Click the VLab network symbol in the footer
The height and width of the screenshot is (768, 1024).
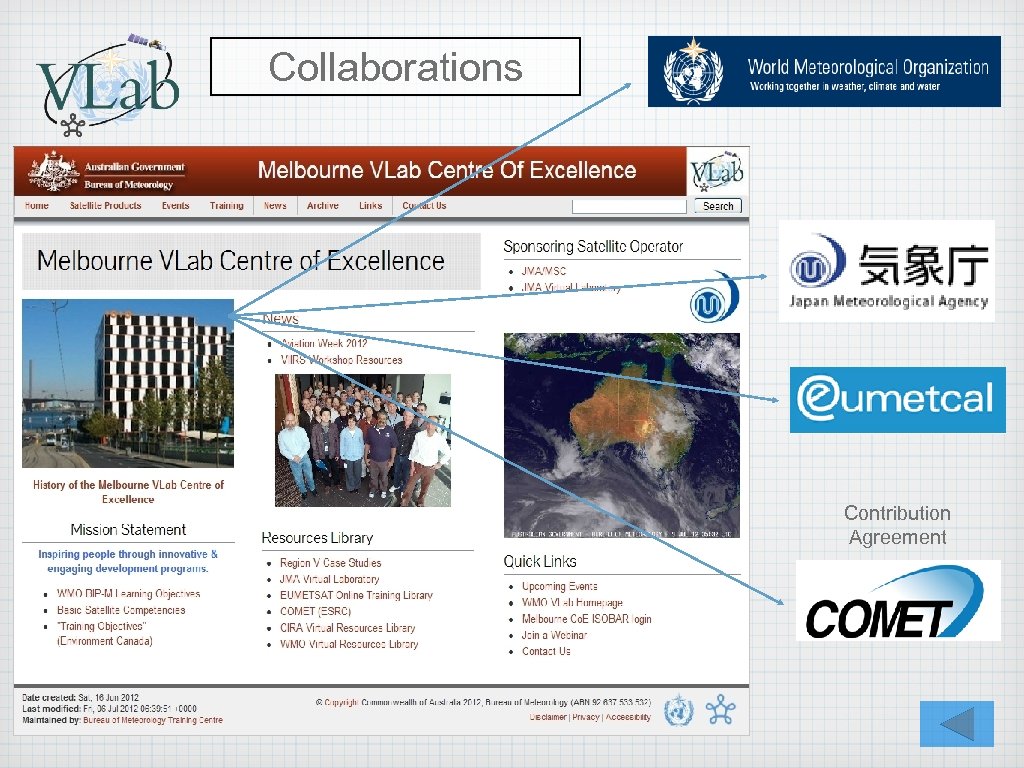(721, 711)
